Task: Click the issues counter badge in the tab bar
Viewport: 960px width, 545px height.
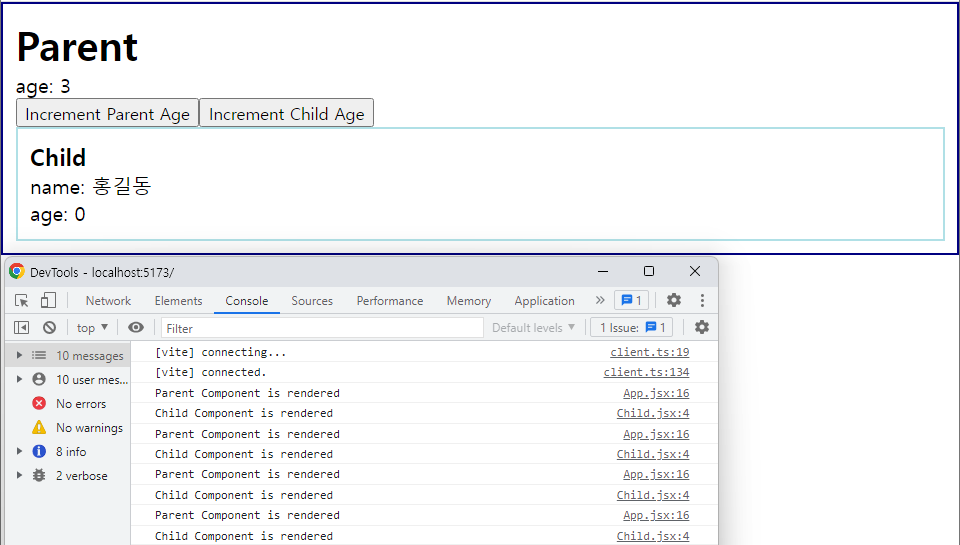Action: pyautogui.click(x=631, y=300)
